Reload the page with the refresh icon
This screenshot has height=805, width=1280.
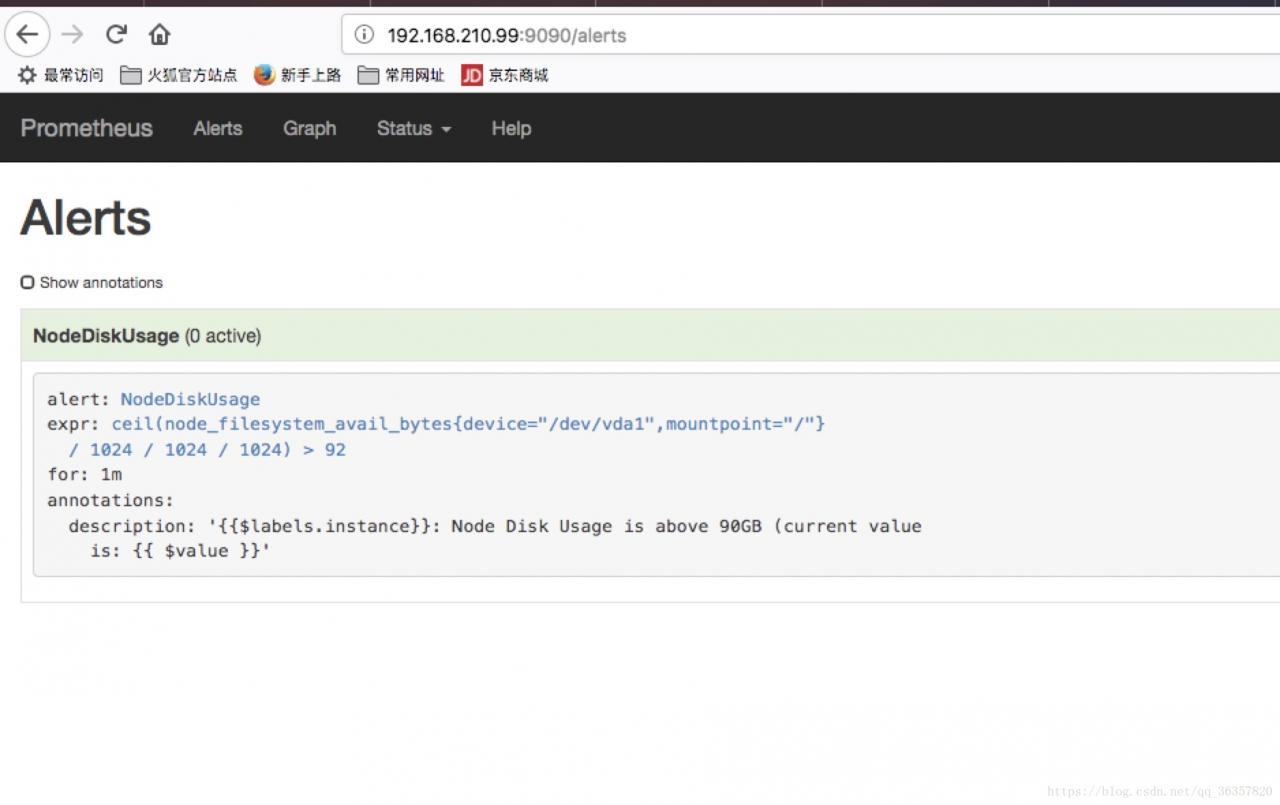[116, 34]
